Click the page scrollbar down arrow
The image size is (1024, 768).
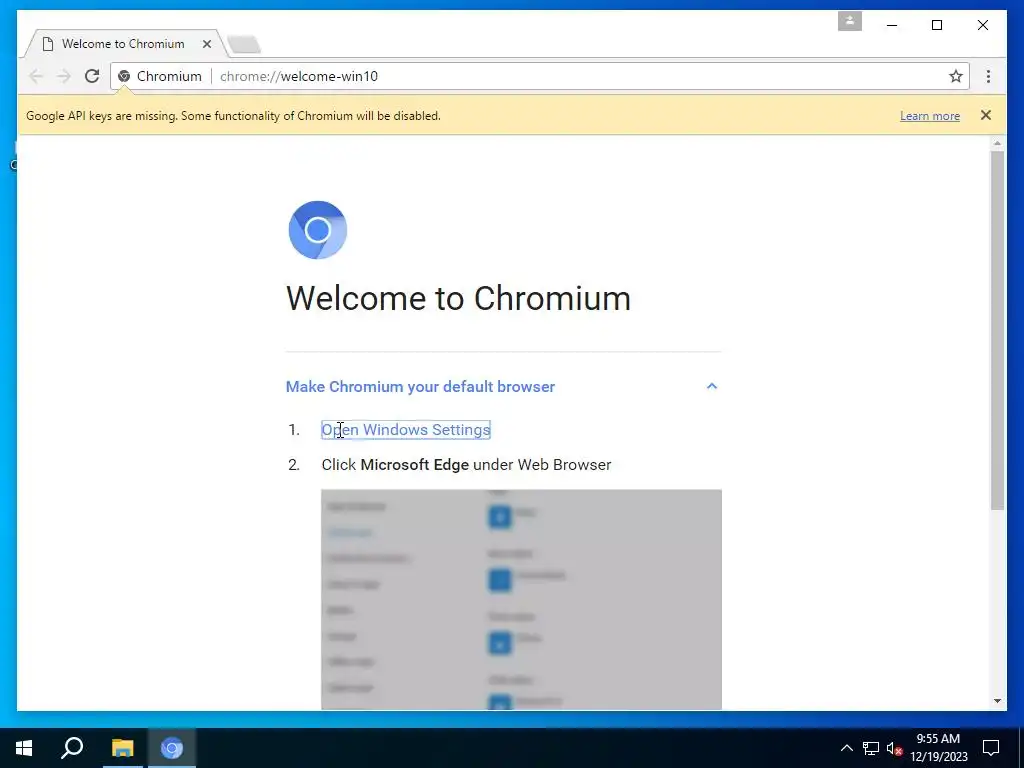tap(997, 701)
